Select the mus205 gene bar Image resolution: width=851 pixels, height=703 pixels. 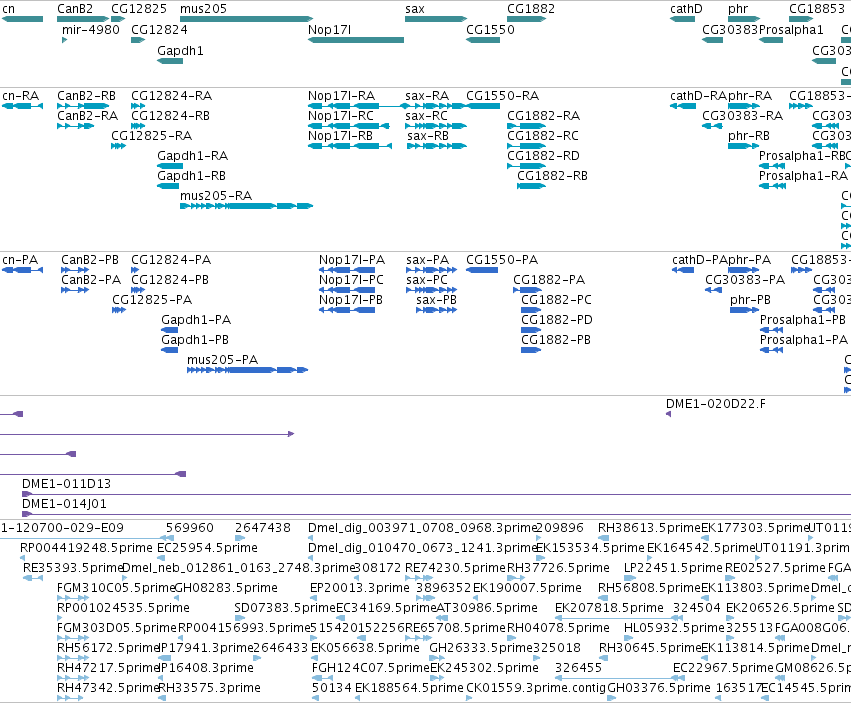[246, 19]
